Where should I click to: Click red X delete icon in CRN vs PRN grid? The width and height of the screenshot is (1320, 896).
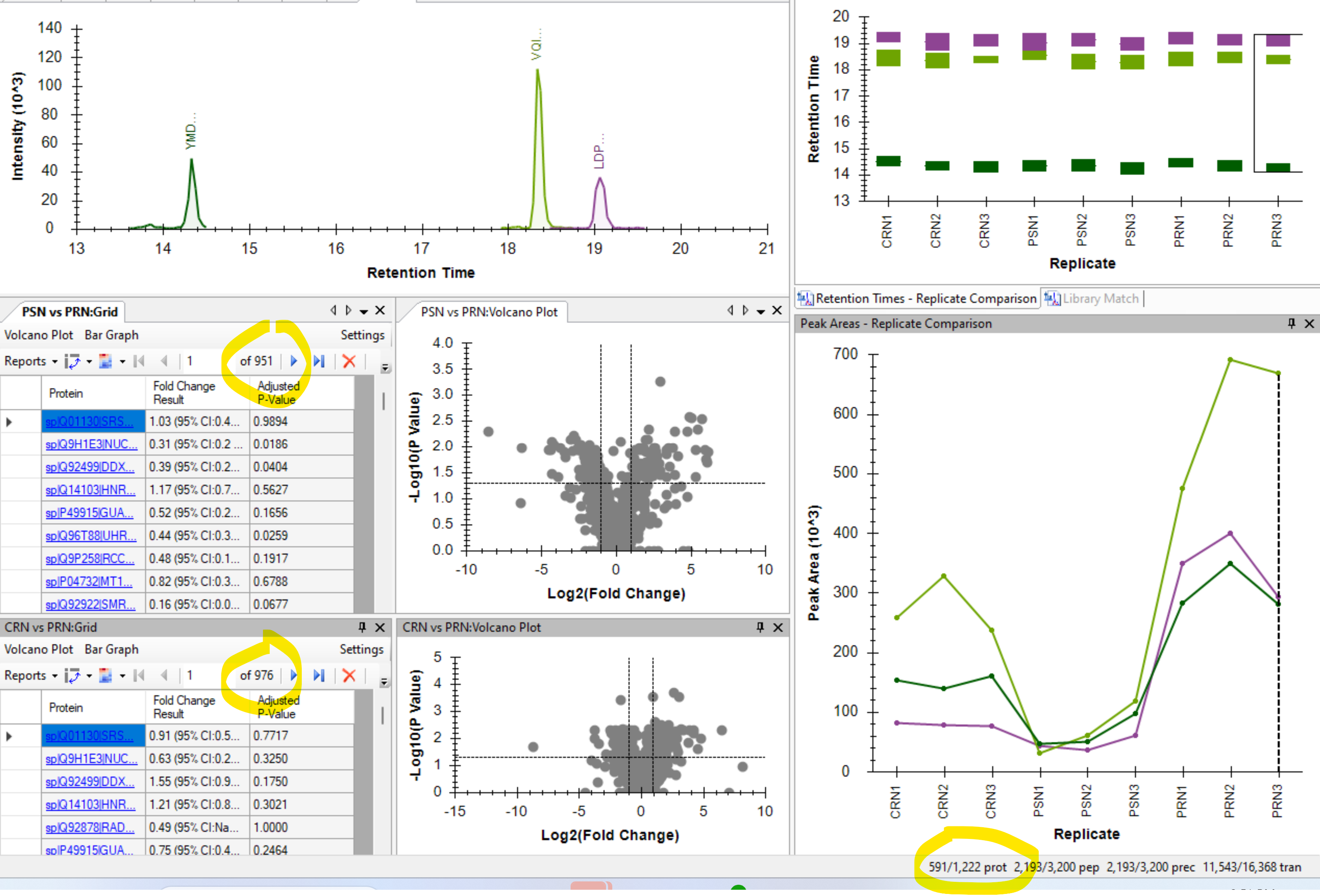point(349,675)
